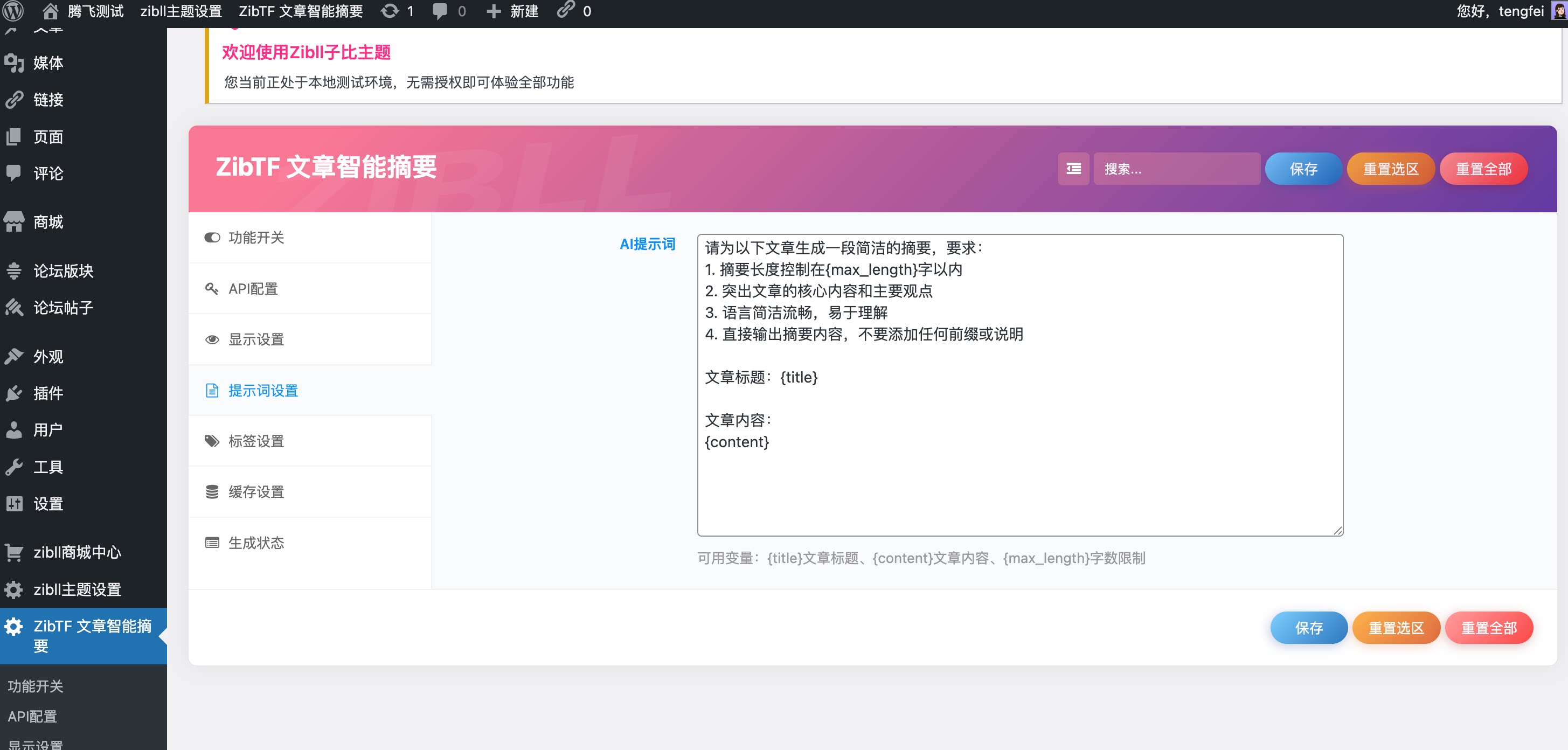Click the updates refresh icon in admin bar
This screenshot has width=1568, height=750.
point(390,11)
